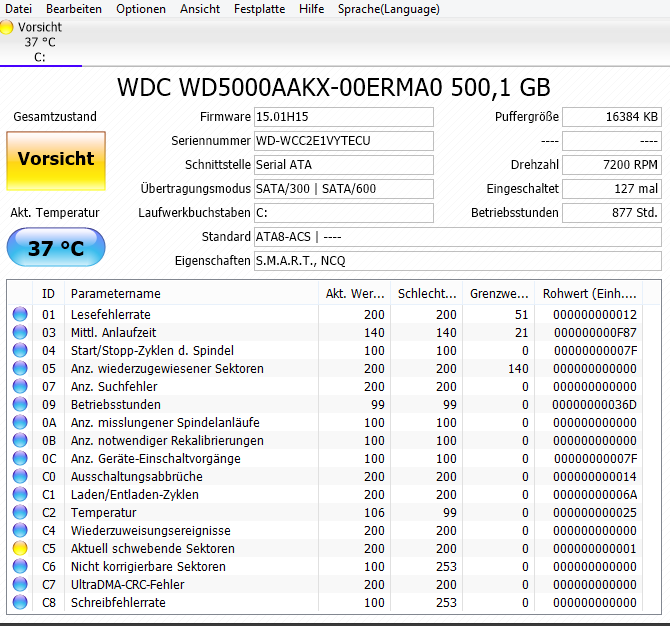This screenshot has width=670, height=626.
Task: Select the Lesefehlerrate parameter name
Action: tap(111, 314)
